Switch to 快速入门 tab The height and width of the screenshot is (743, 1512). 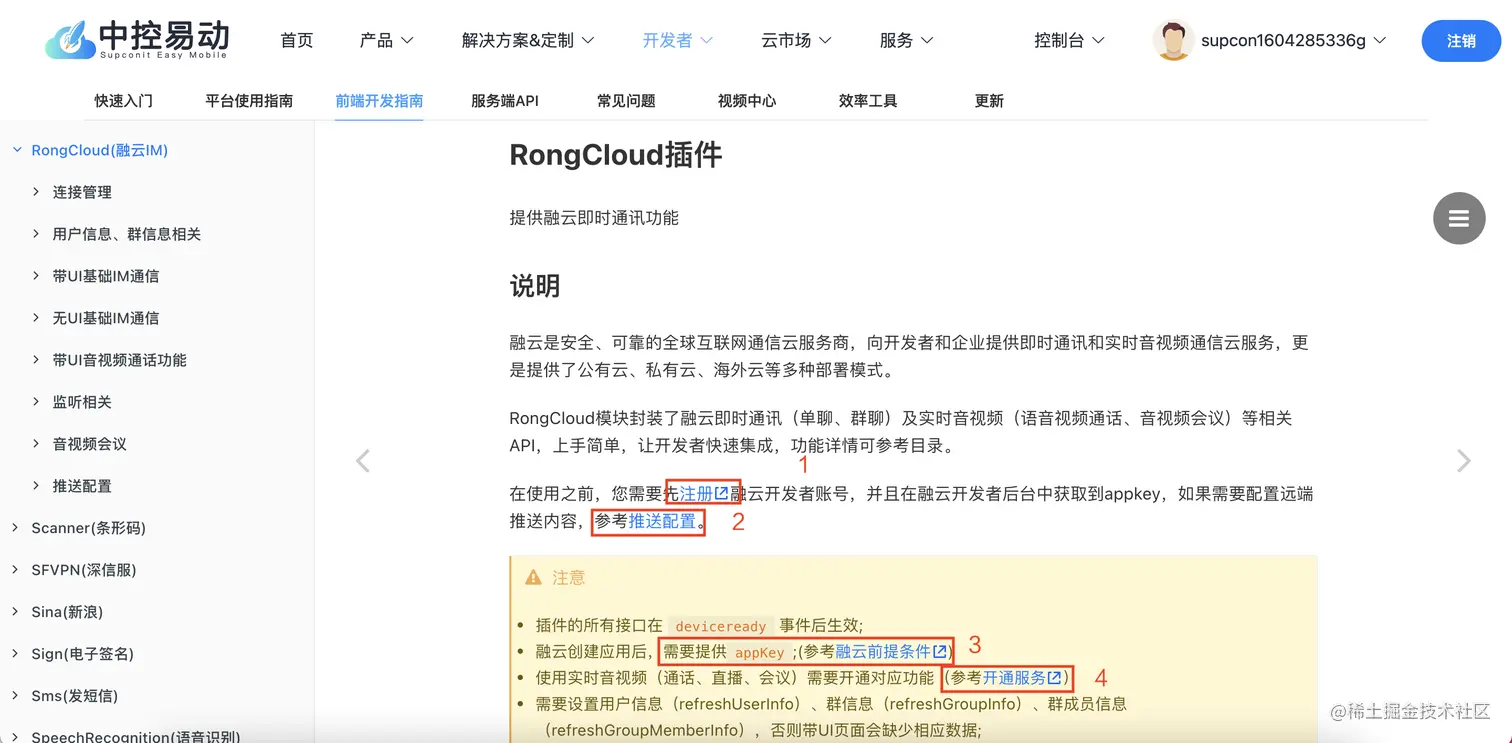pyautogui.click(x=124, y=101)
